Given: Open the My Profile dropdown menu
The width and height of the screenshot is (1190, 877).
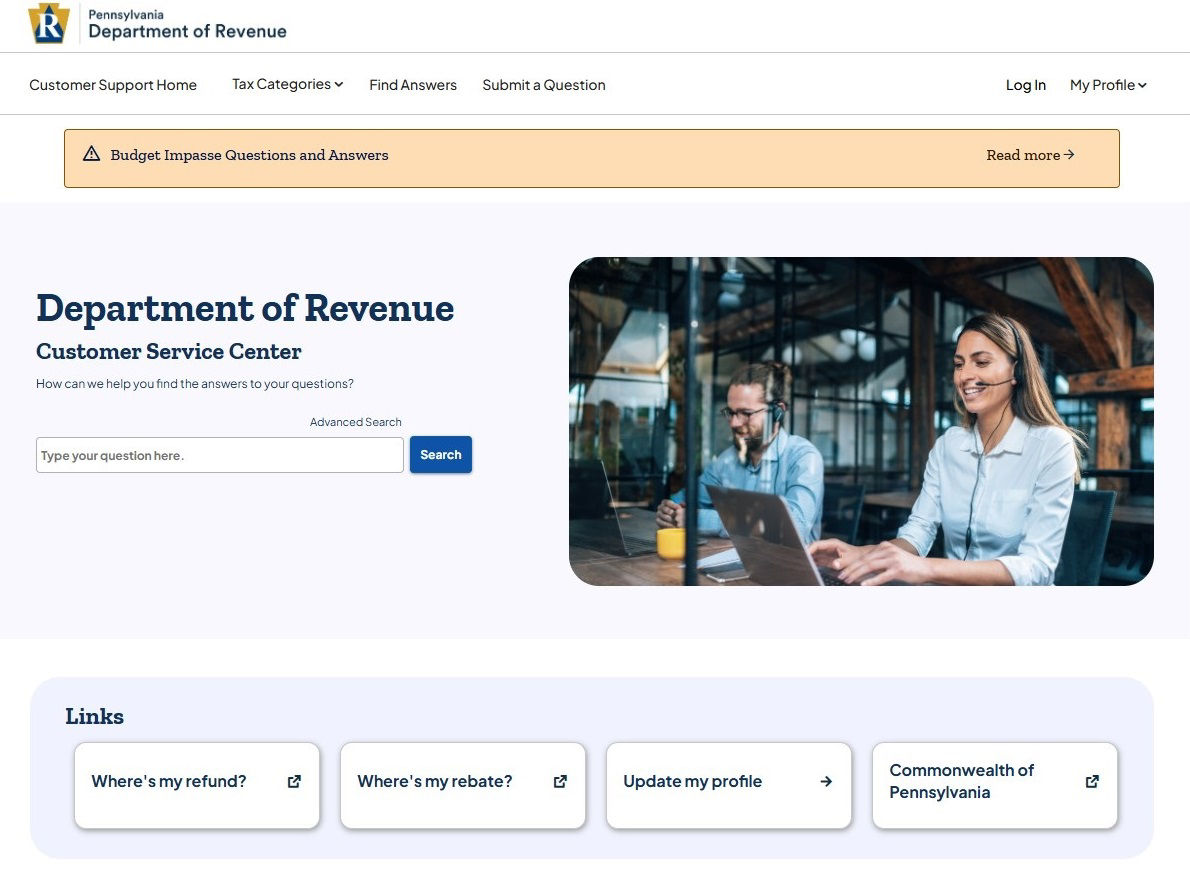Looking at the screenshot, I should coord(1107,85).
